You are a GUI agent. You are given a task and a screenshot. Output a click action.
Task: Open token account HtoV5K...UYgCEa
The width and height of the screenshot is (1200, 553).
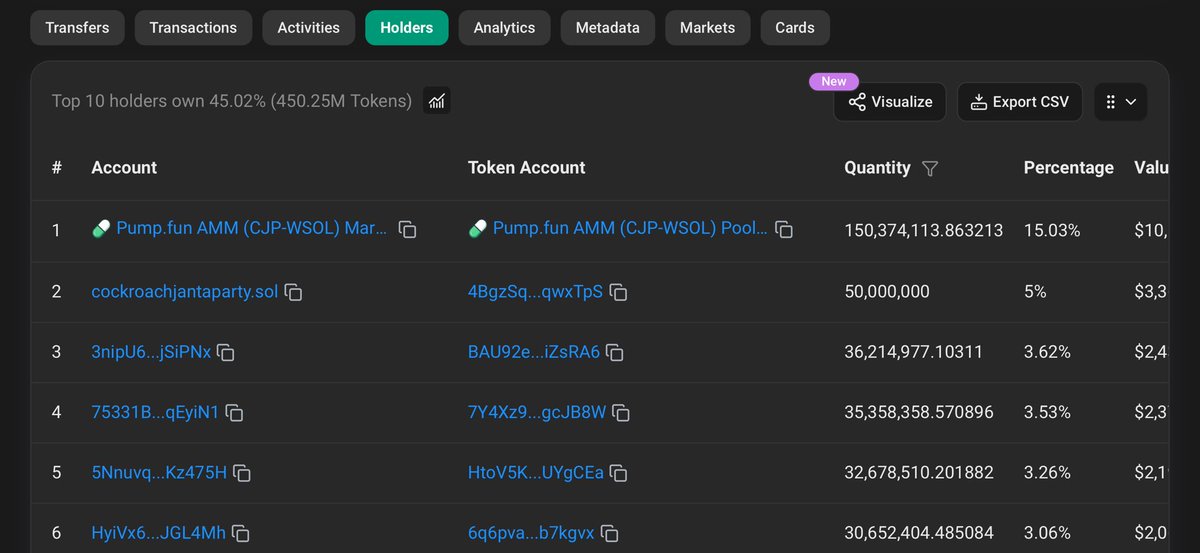pyautogui.click(x=536, y=472)
